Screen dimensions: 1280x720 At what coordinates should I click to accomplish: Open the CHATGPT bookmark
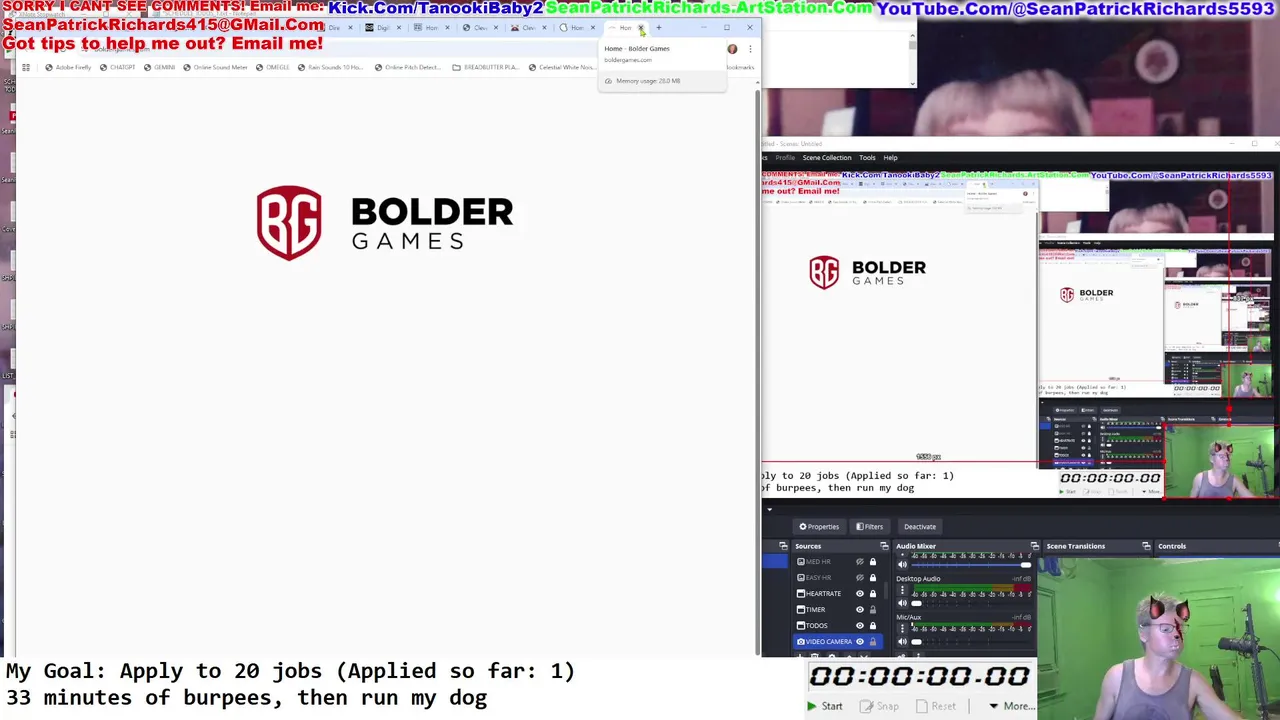coord(116,67)
